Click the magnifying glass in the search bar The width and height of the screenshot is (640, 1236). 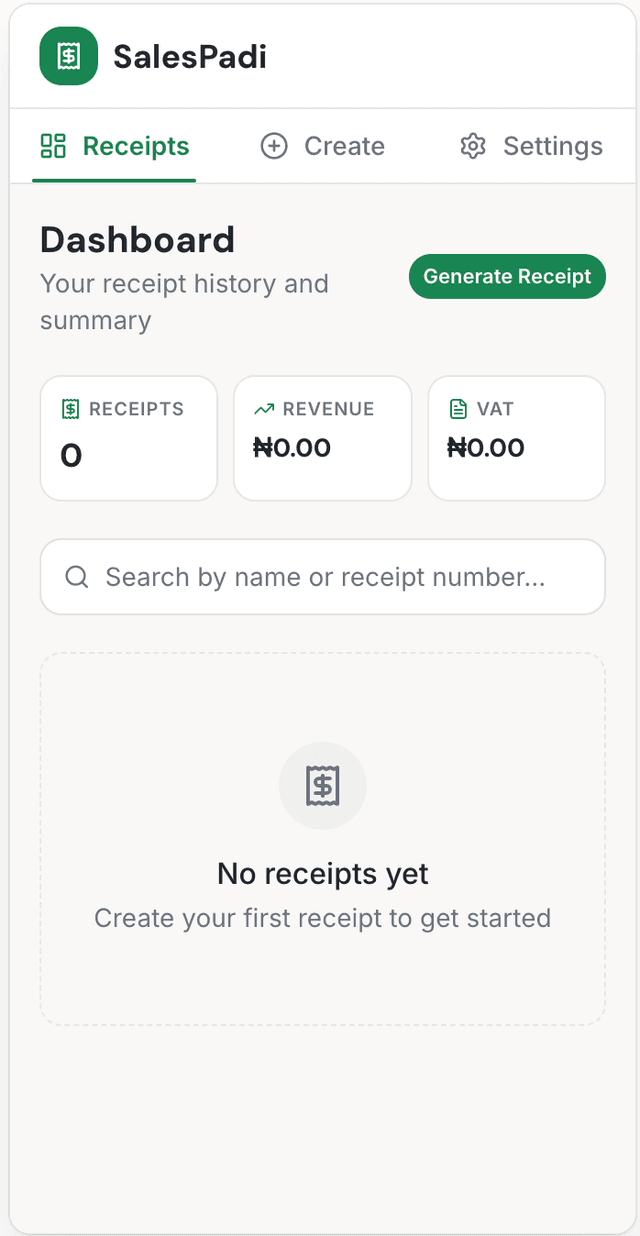coord(77,577)
